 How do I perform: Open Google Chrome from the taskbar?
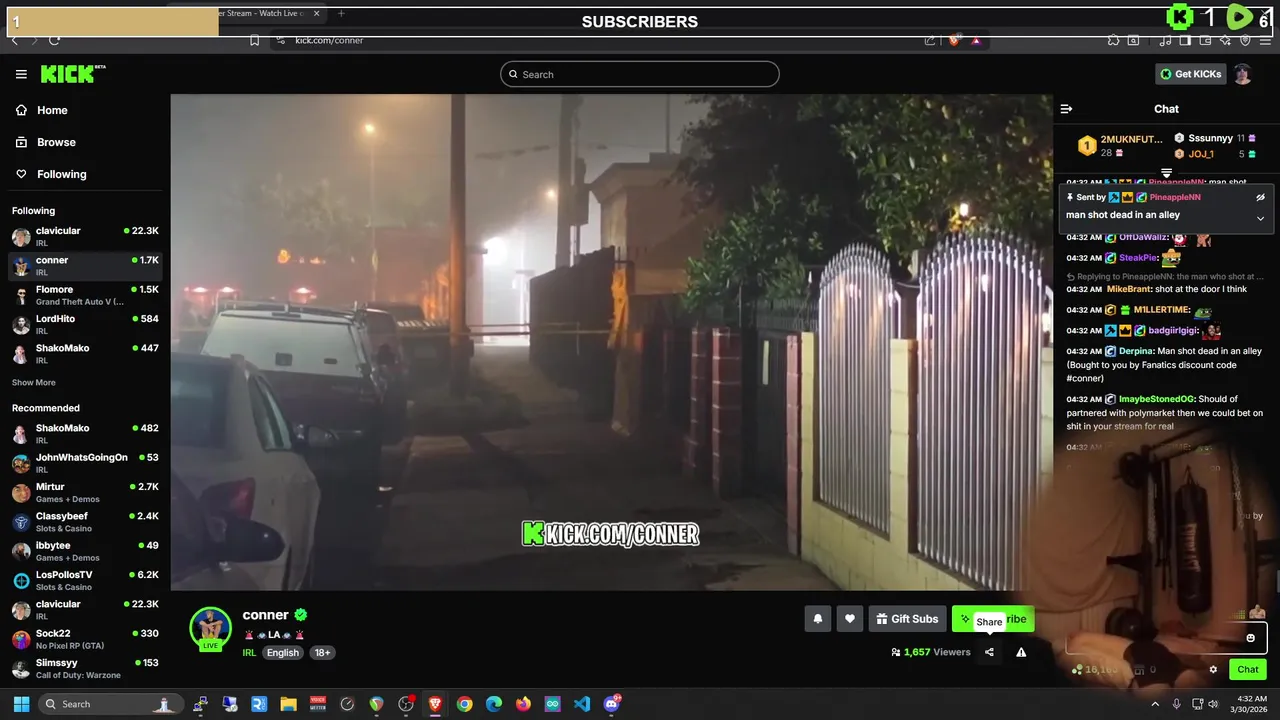click(464, 704)
